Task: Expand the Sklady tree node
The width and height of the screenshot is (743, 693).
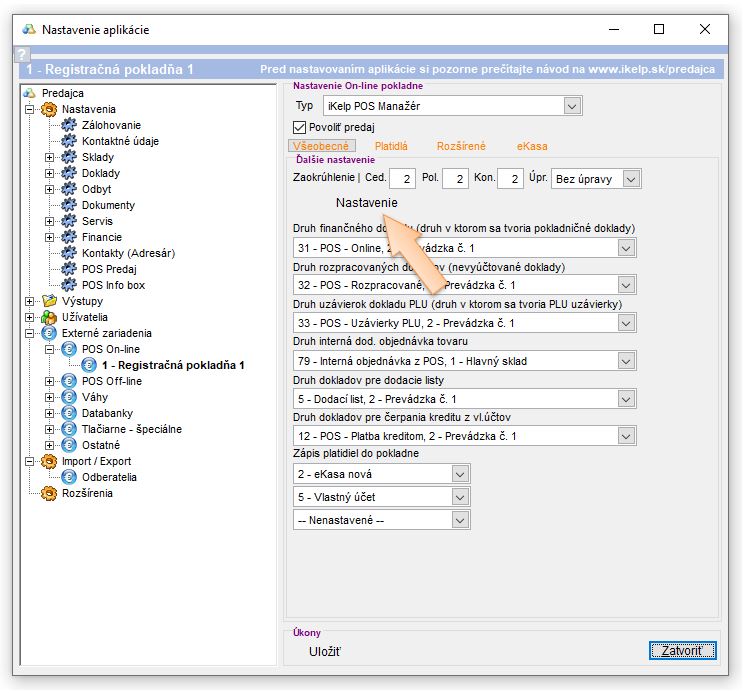Action: (x=49, y=157)
